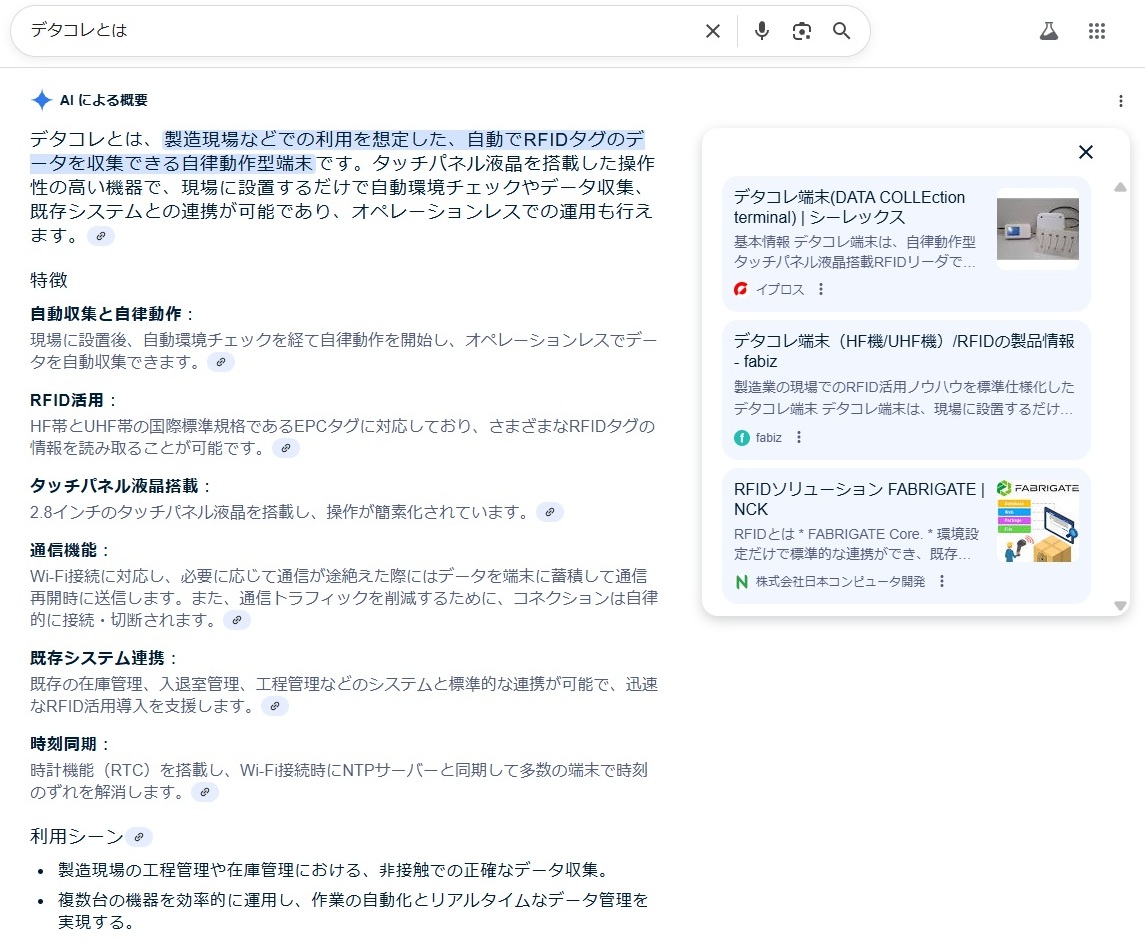The height and width of the screenshot is (945, 1145).
Task: Clear the search box with the X icon
Action: 713,31
